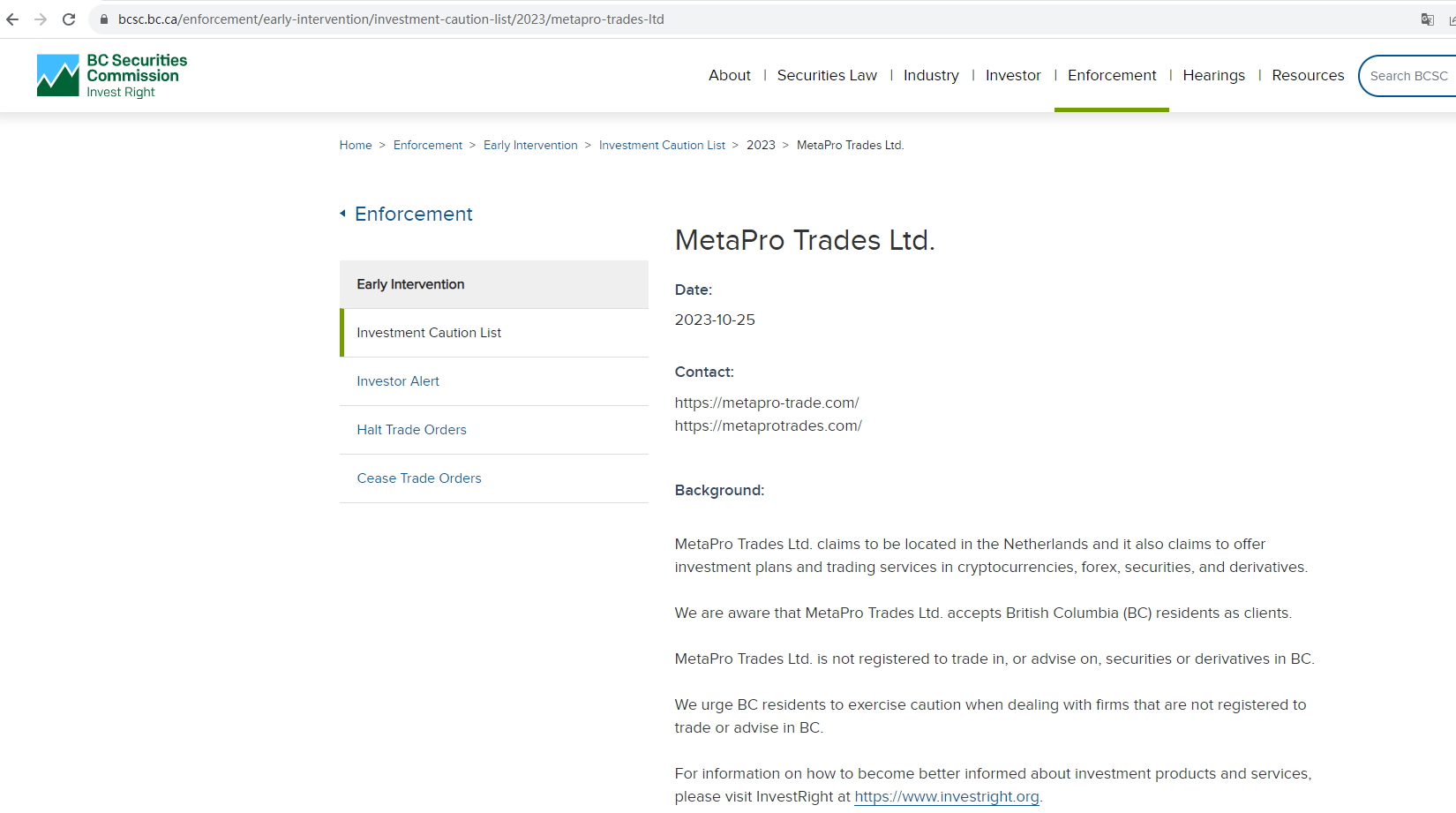
Task: Open the Investment Caution List breadcrumb
Action: click(x=662, y=146)
